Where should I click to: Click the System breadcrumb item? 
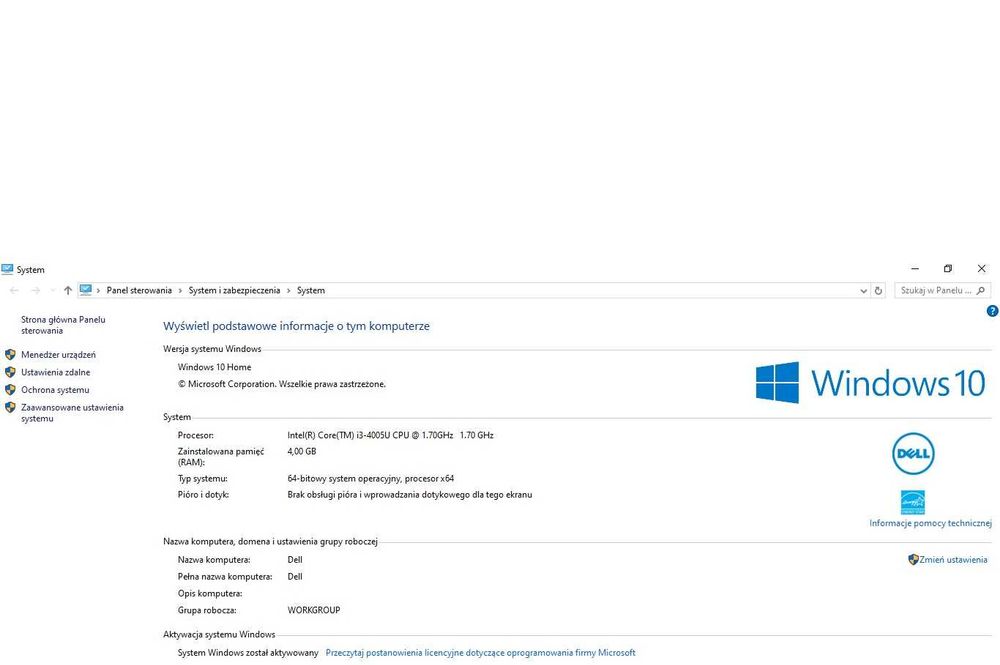pyautogui.click(x=311, y=290)
